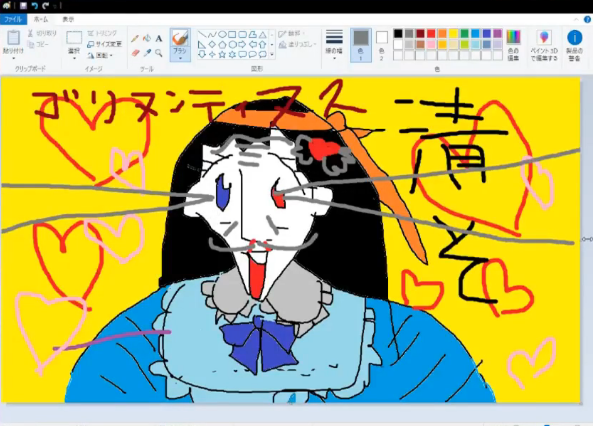The height and width of the screenshot is (426, 593).
Task: Select the Magnifier zoom tool
Action: pyautogui.click(x=159, y=53)
